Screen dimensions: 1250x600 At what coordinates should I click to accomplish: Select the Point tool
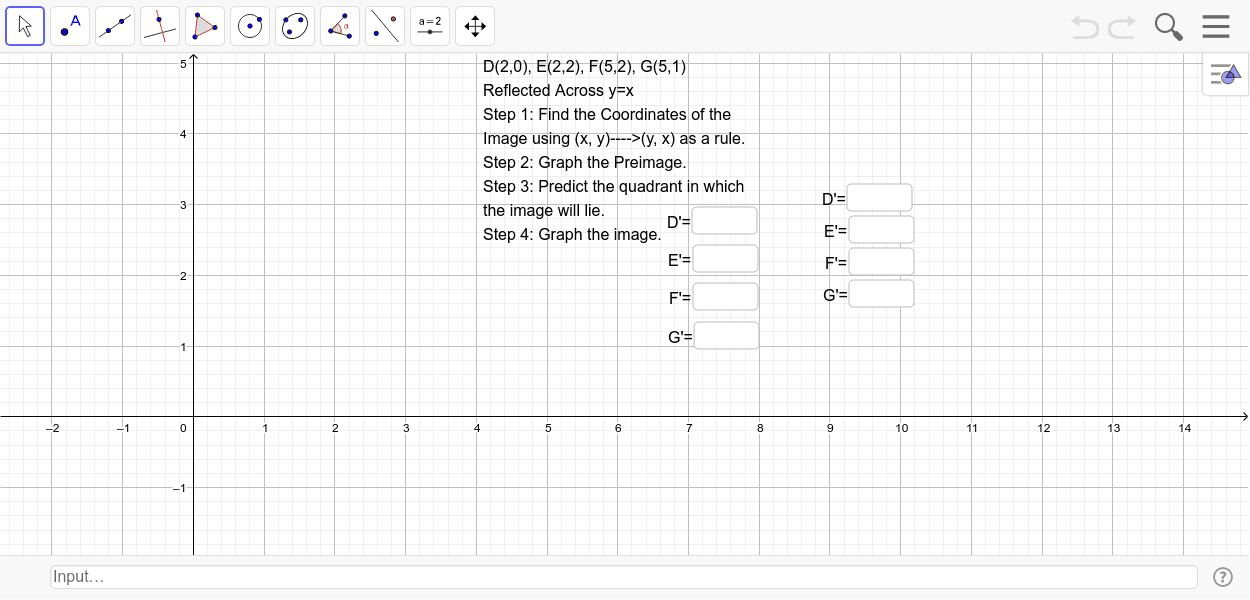point(70,26)
